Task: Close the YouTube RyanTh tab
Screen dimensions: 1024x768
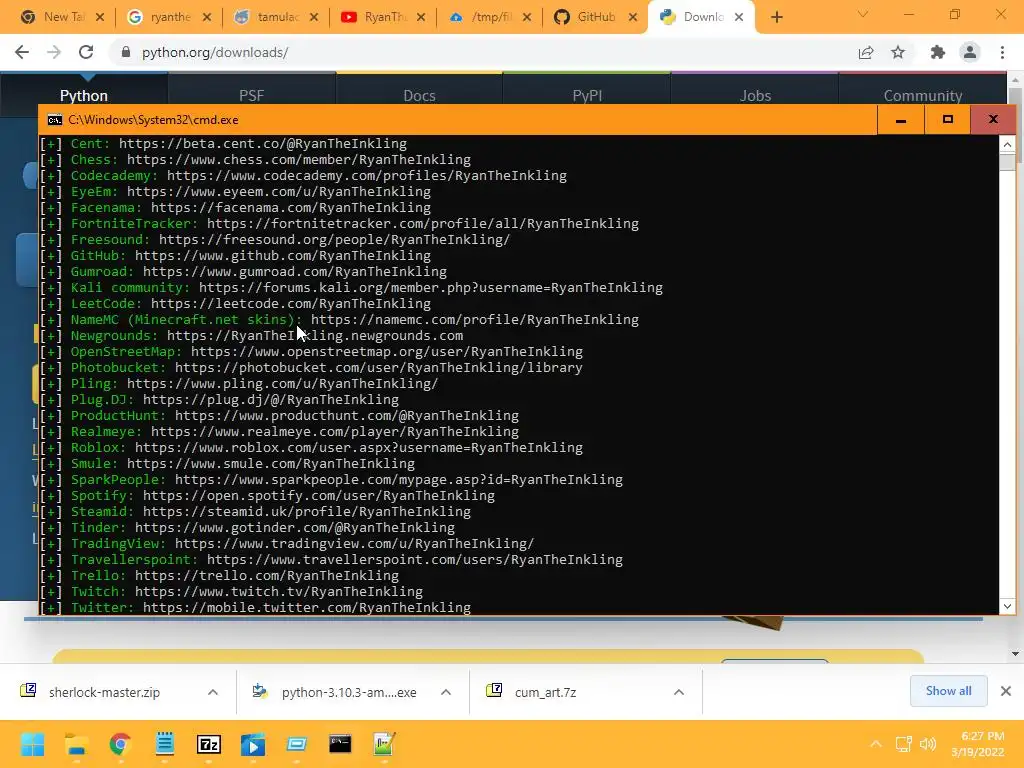Action: [421, 17]
